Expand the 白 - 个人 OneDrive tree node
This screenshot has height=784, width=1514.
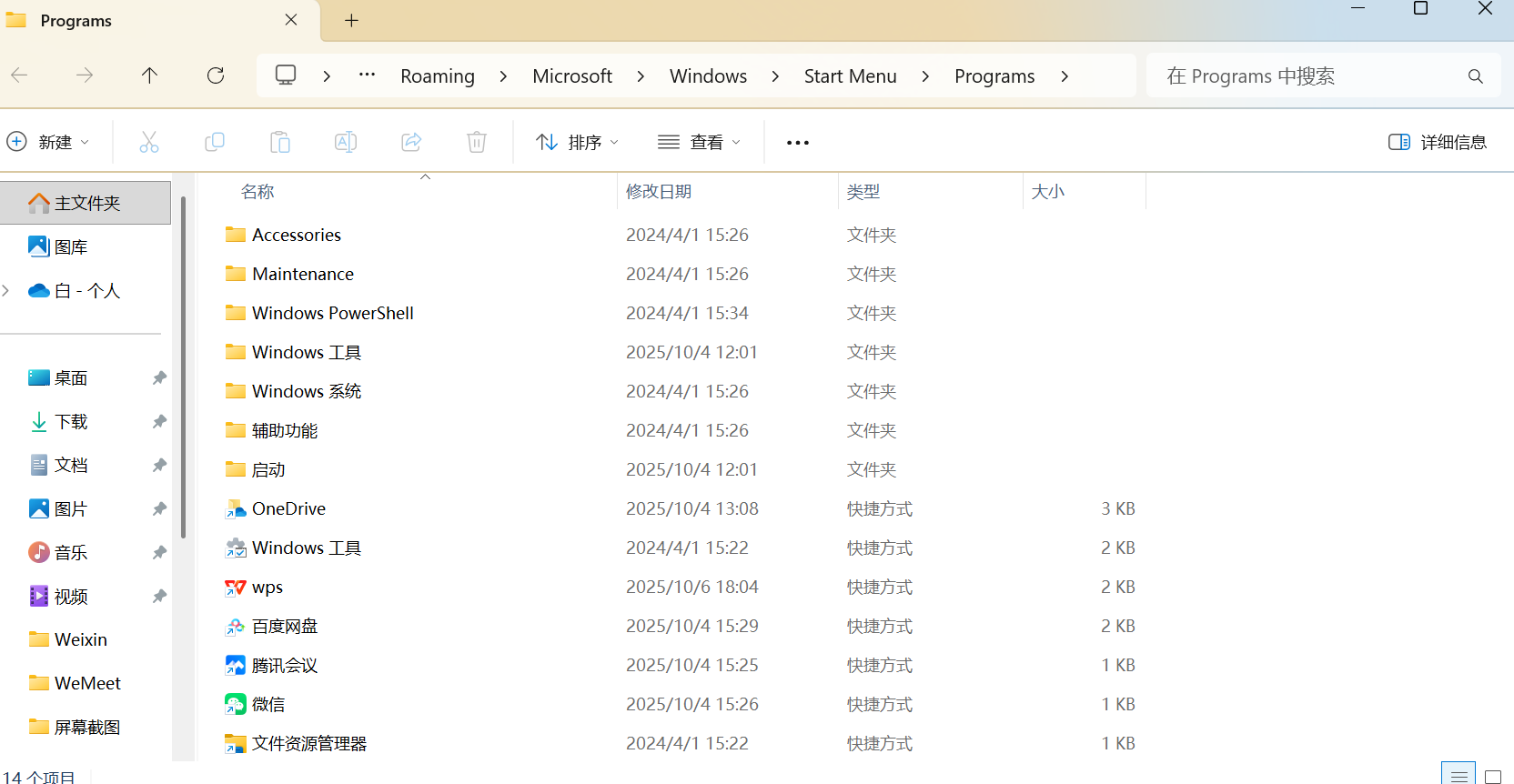click(x=6, y=291)
